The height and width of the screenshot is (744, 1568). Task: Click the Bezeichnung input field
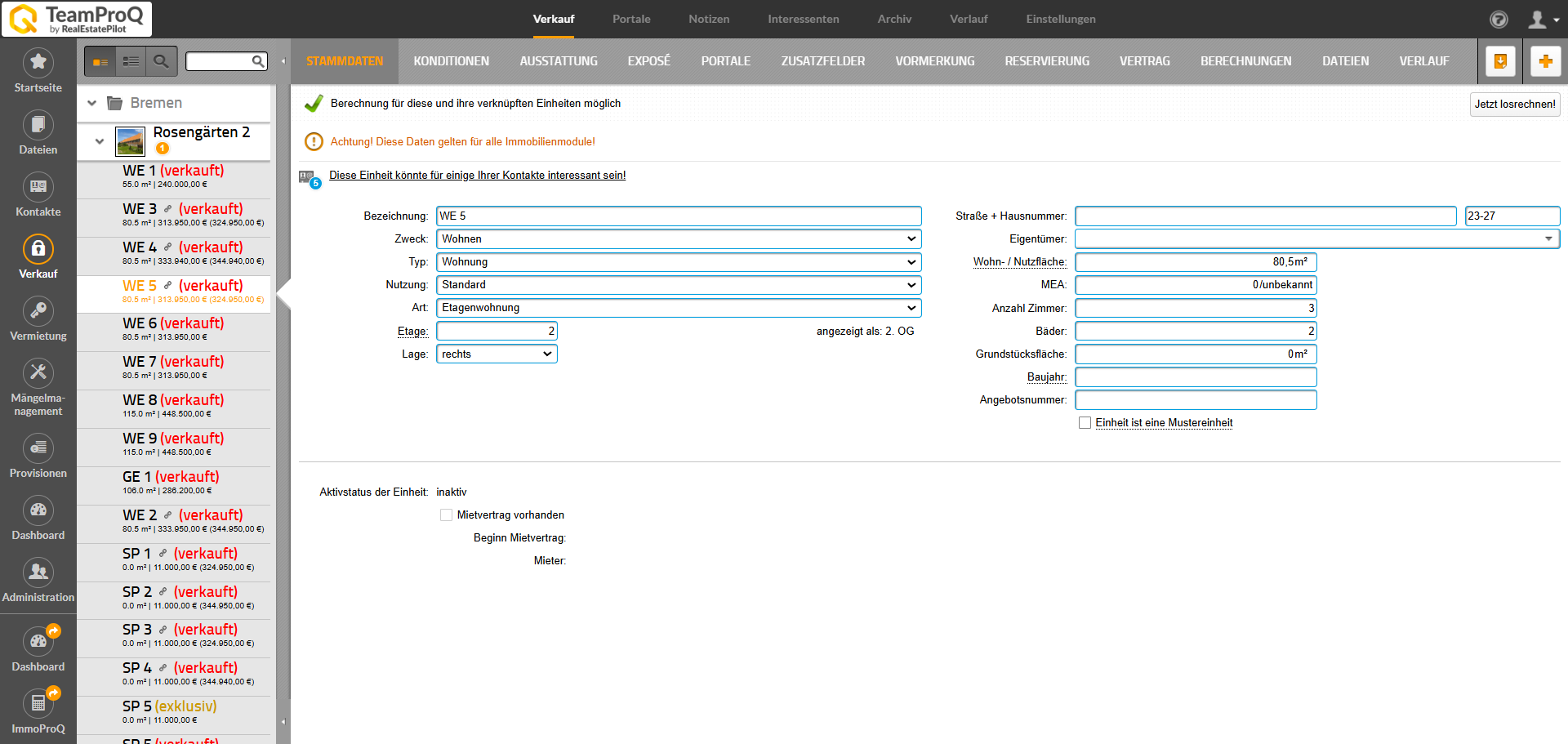tap(678, 216)
